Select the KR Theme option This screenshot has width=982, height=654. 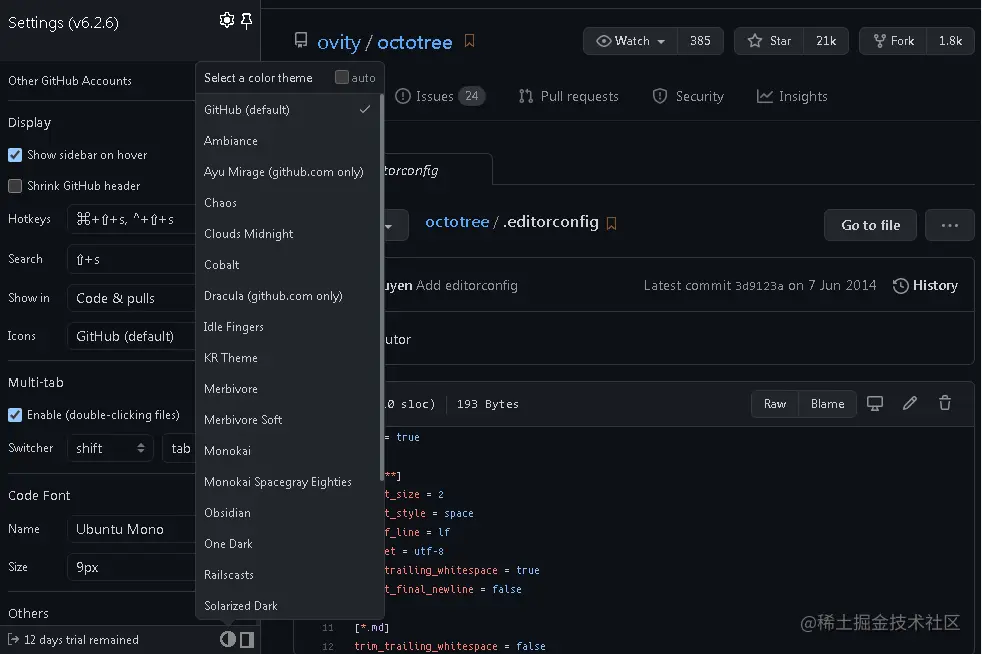click(x=288, y=358)
